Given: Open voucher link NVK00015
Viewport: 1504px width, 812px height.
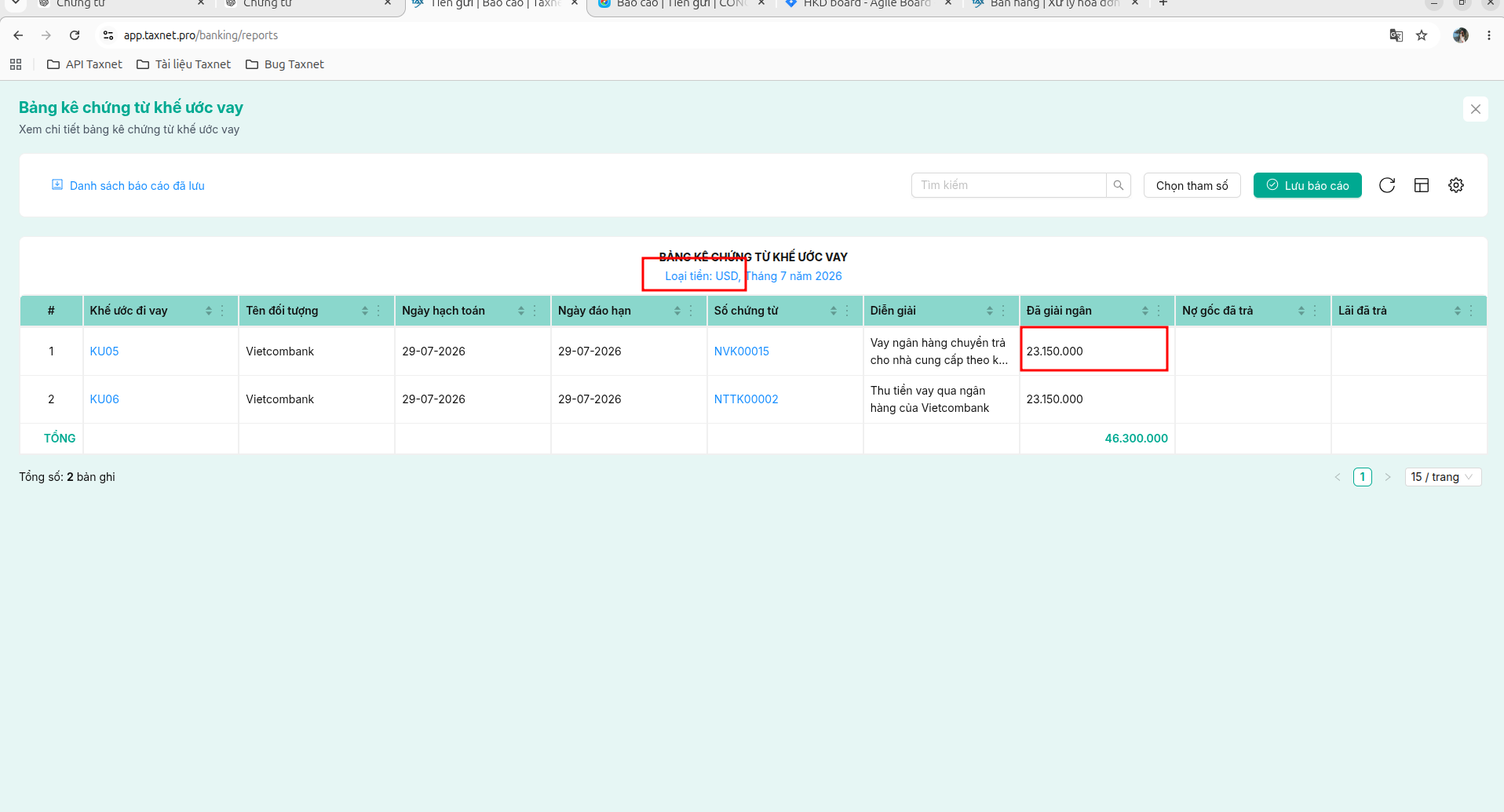Looking at the screenshot, I should coord(741,351).
